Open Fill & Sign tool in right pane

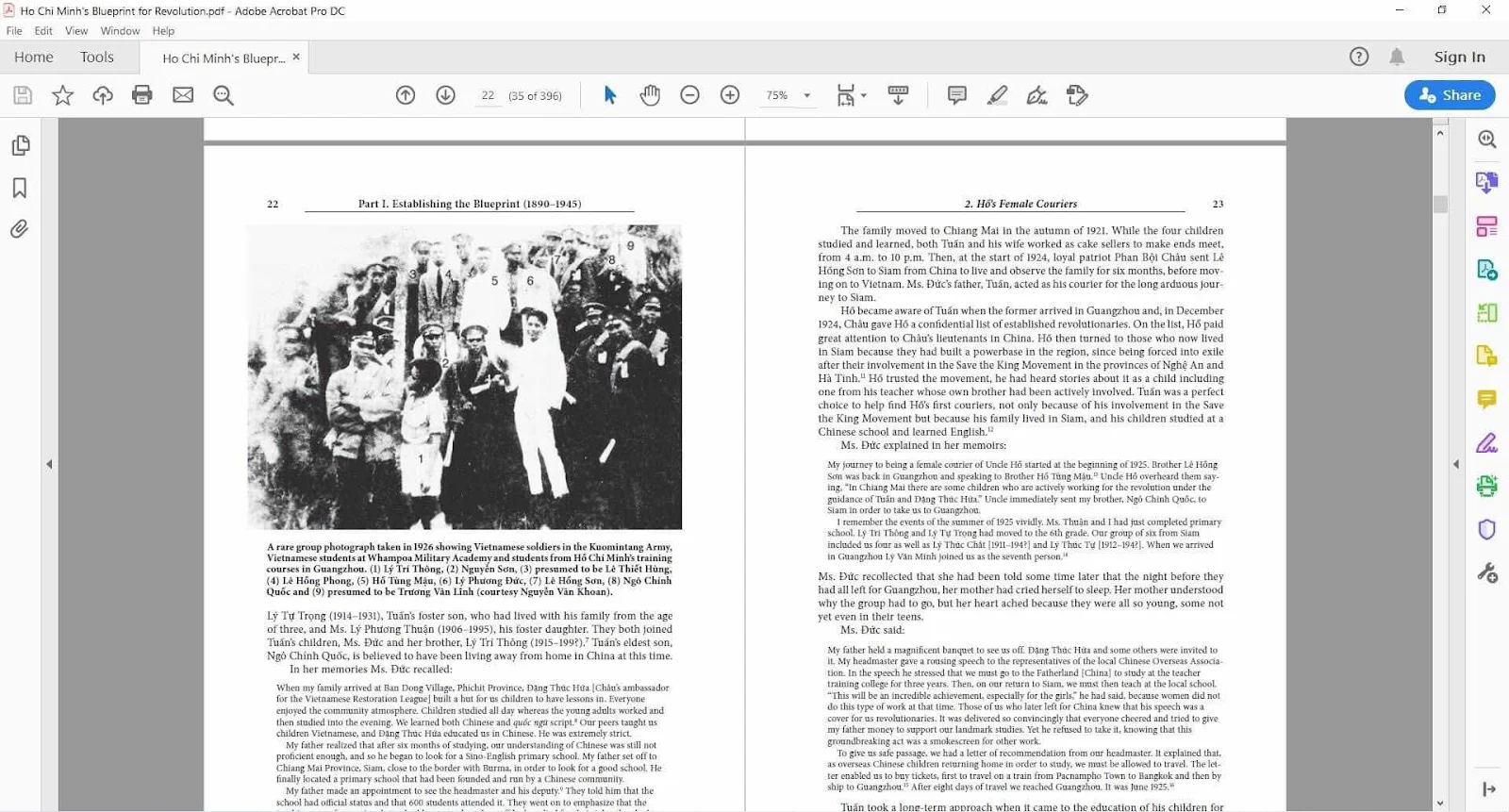[x=1487, y=442]
